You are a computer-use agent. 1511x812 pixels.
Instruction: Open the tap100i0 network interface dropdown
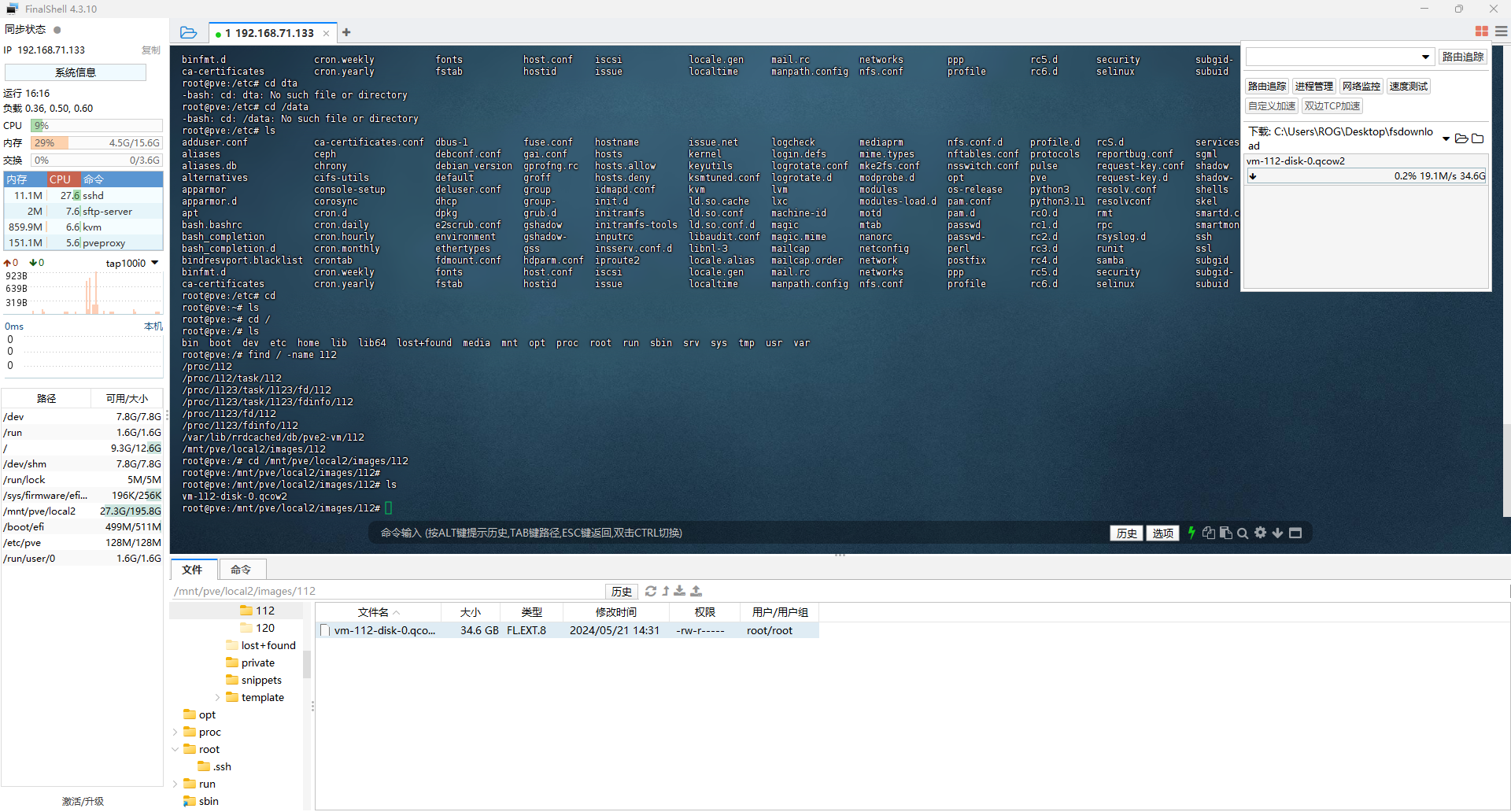(x=155, y=263)
